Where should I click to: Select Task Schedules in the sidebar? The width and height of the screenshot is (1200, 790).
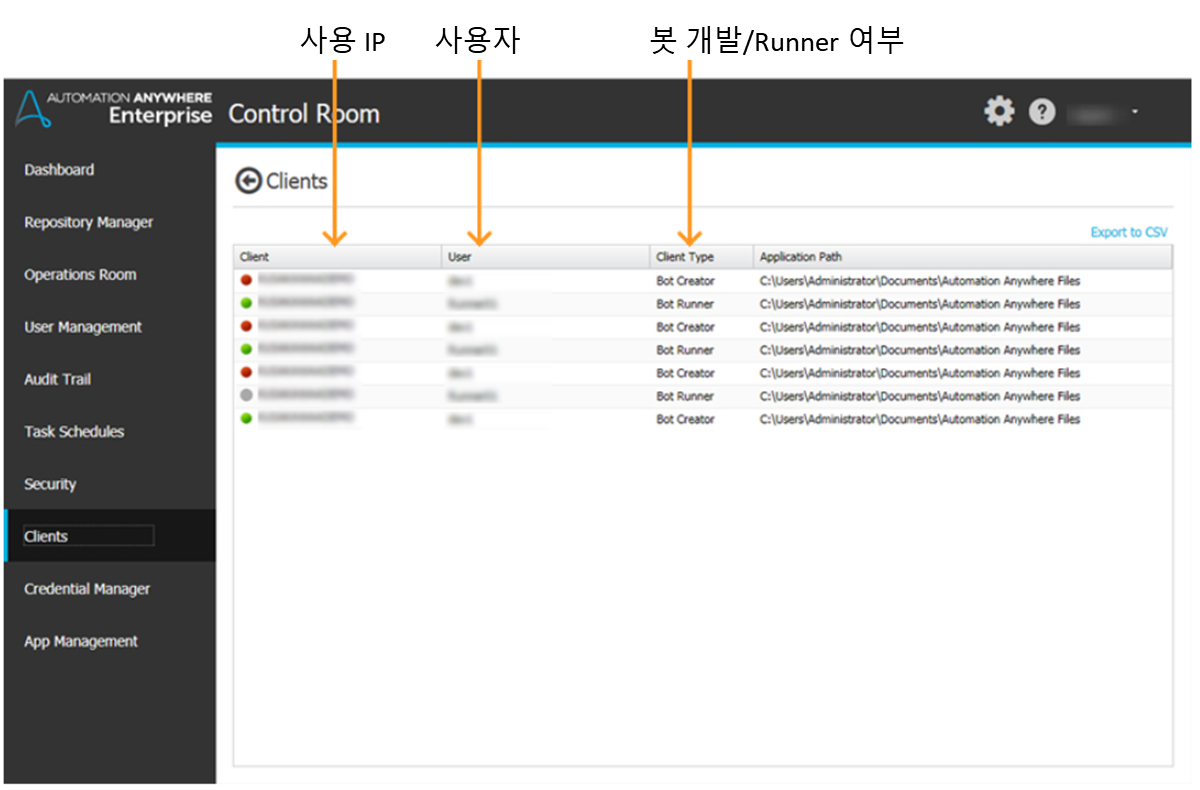point(74,432)
